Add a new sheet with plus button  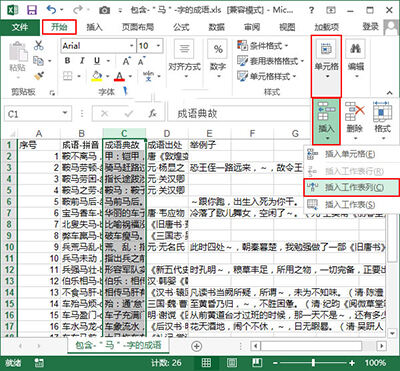coord(197,346)
